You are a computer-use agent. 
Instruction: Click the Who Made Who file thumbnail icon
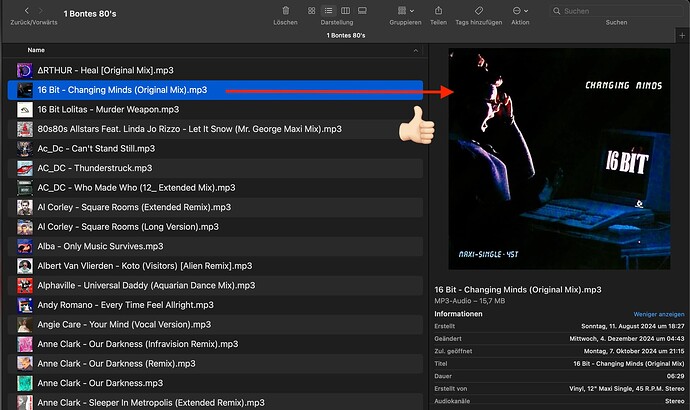[x=25, y=188]
